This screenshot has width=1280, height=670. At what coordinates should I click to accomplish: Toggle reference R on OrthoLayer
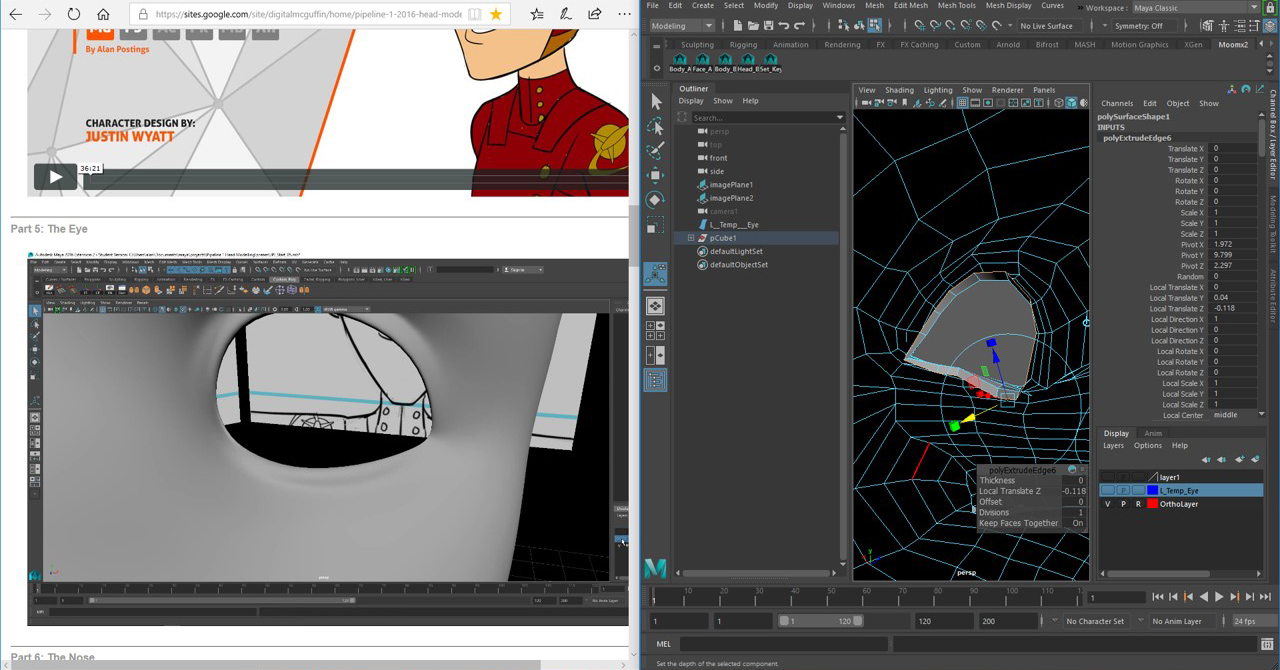coord(1138,504)
